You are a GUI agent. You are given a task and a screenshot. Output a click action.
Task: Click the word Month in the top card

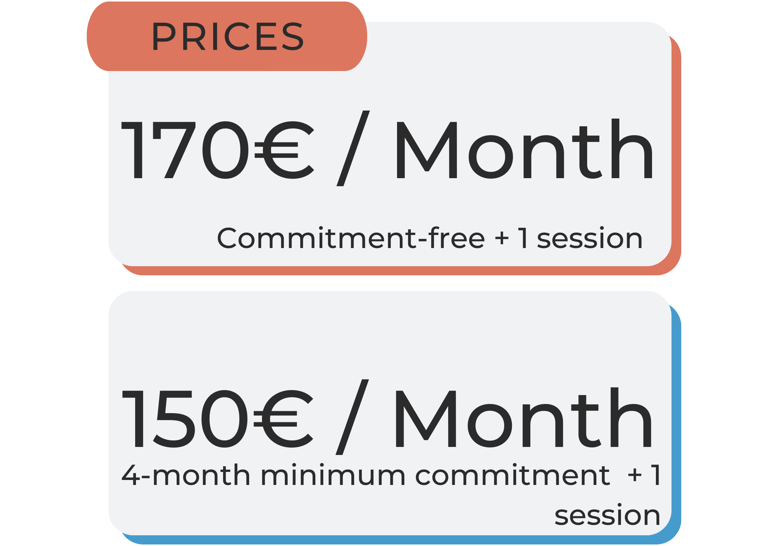pyautogui.click(x=524, y=150)
